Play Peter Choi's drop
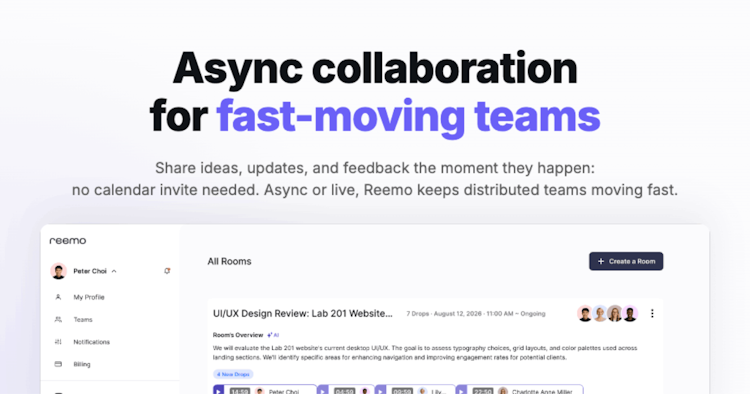The height and width of the screenshot is (394, 750). (219, 390)
